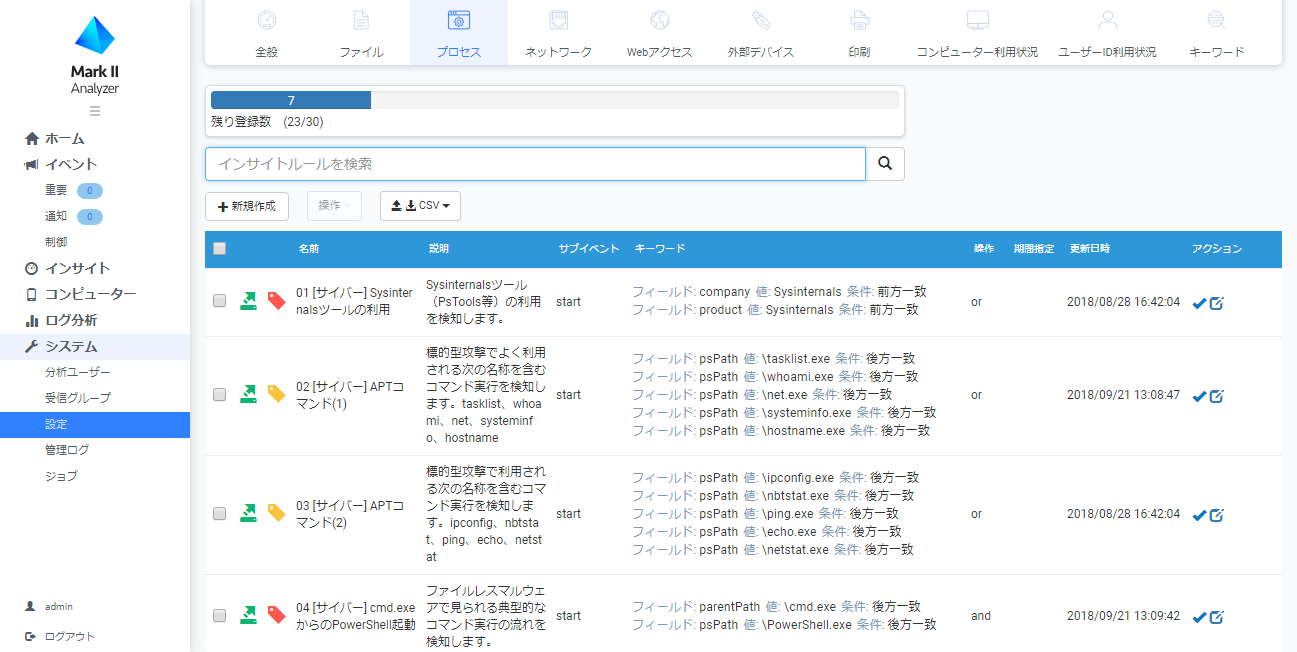This screenshot has width=1297, height=652.
Task: Open 設定 in the sidebar
Action: (x=95, y=424)
